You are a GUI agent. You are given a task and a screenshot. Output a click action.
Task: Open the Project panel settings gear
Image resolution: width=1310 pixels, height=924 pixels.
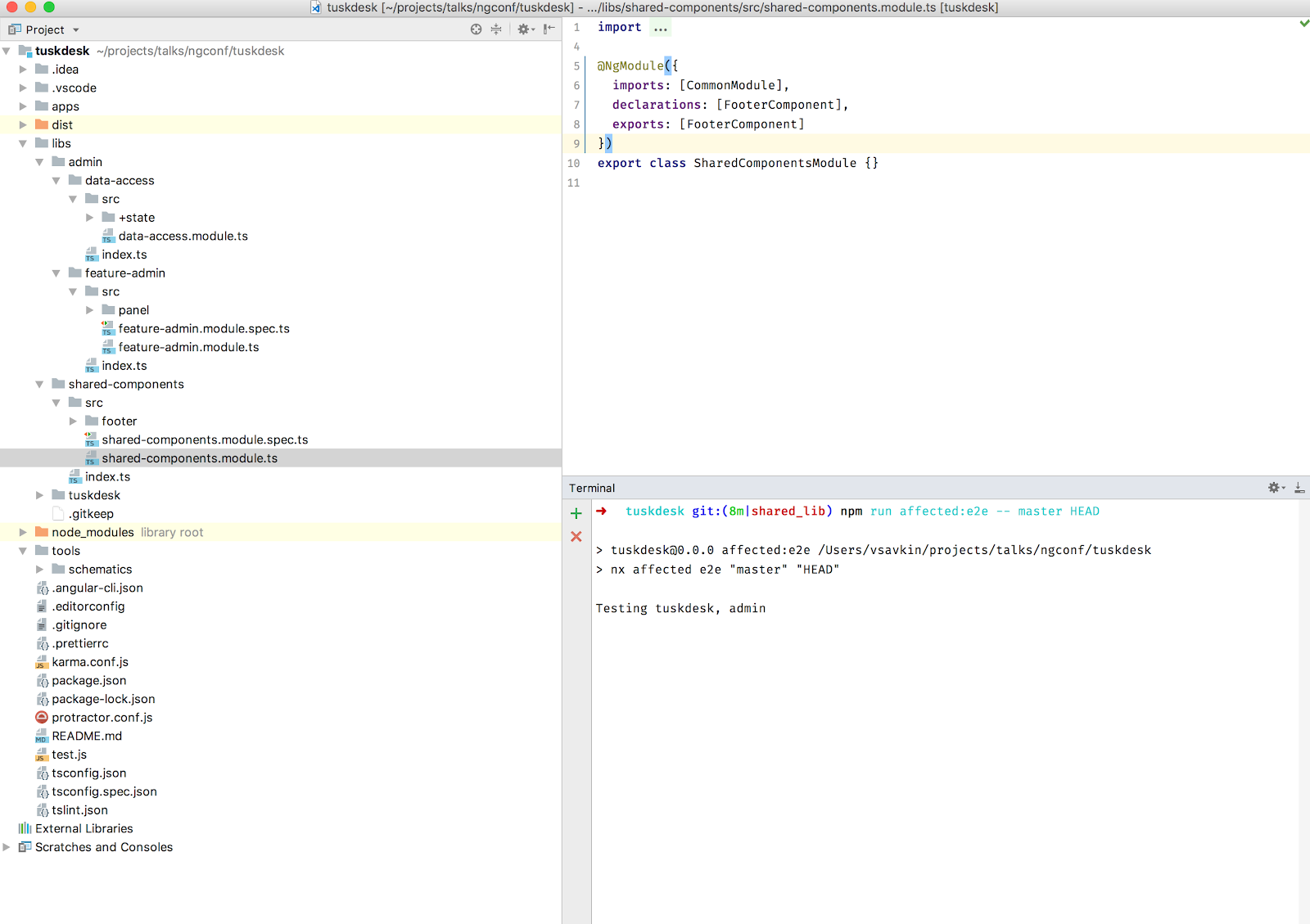(522, 29)
